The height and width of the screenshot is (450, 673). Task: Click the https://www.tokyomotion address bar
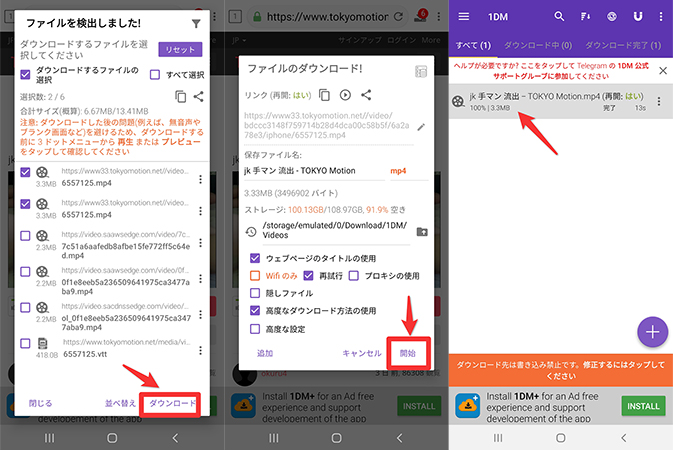(x=327, y=17)
